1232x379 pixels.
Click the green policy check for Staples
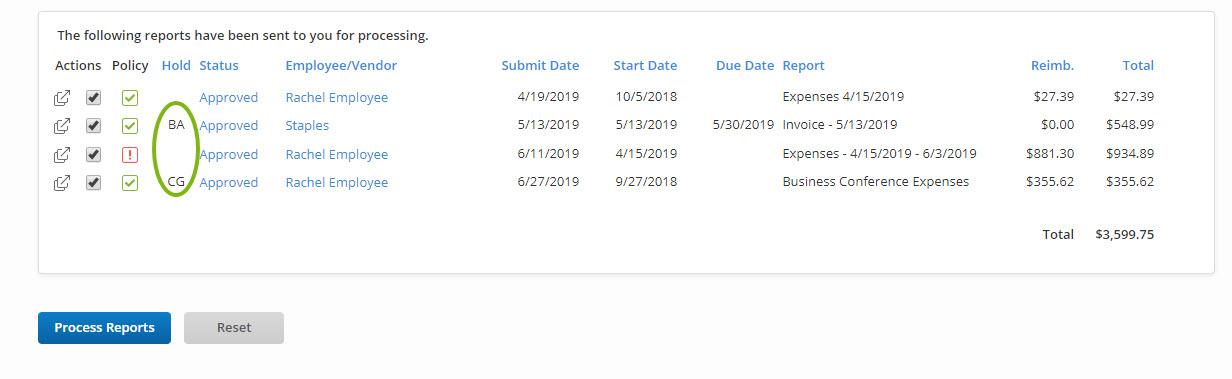pyautogui.click(x=130, y=126)
